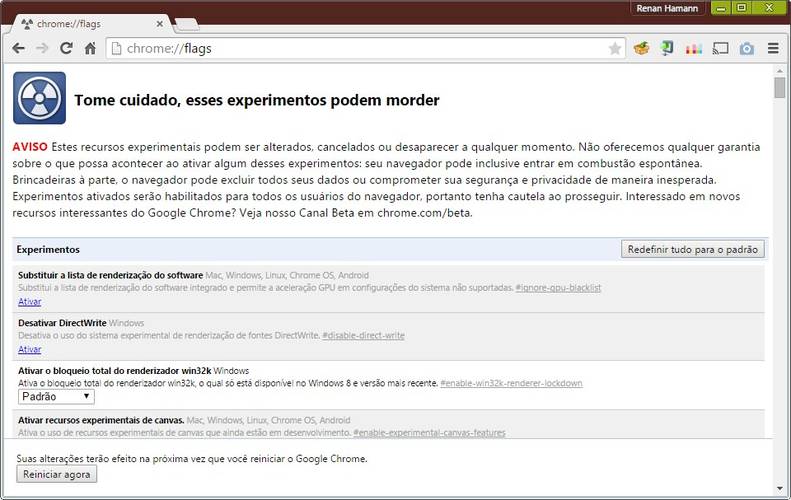Close the chrome://flags tab

pyautogui.click(x=159, y=24)
